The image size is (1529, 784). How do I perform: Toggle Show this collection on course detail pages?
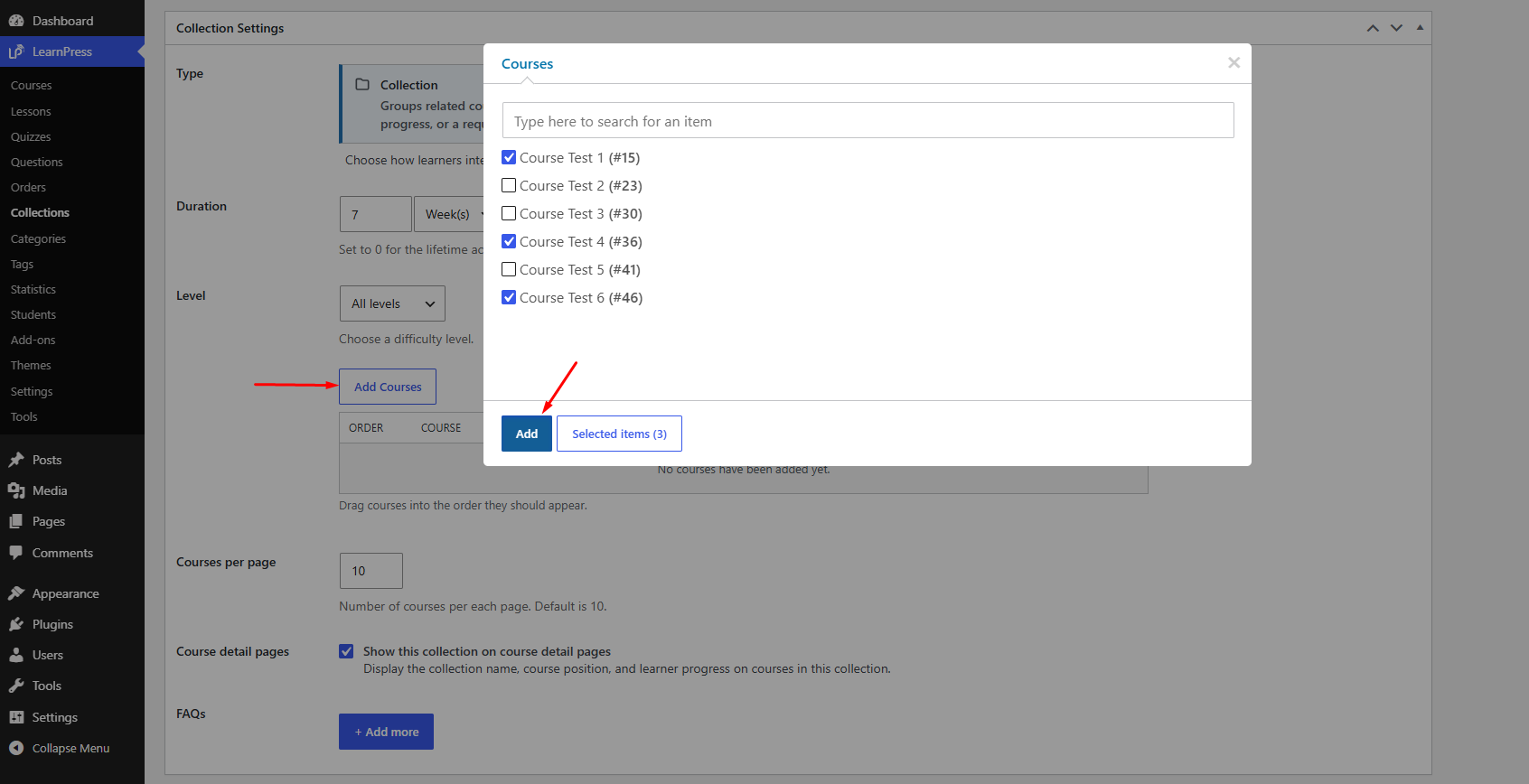346,651
